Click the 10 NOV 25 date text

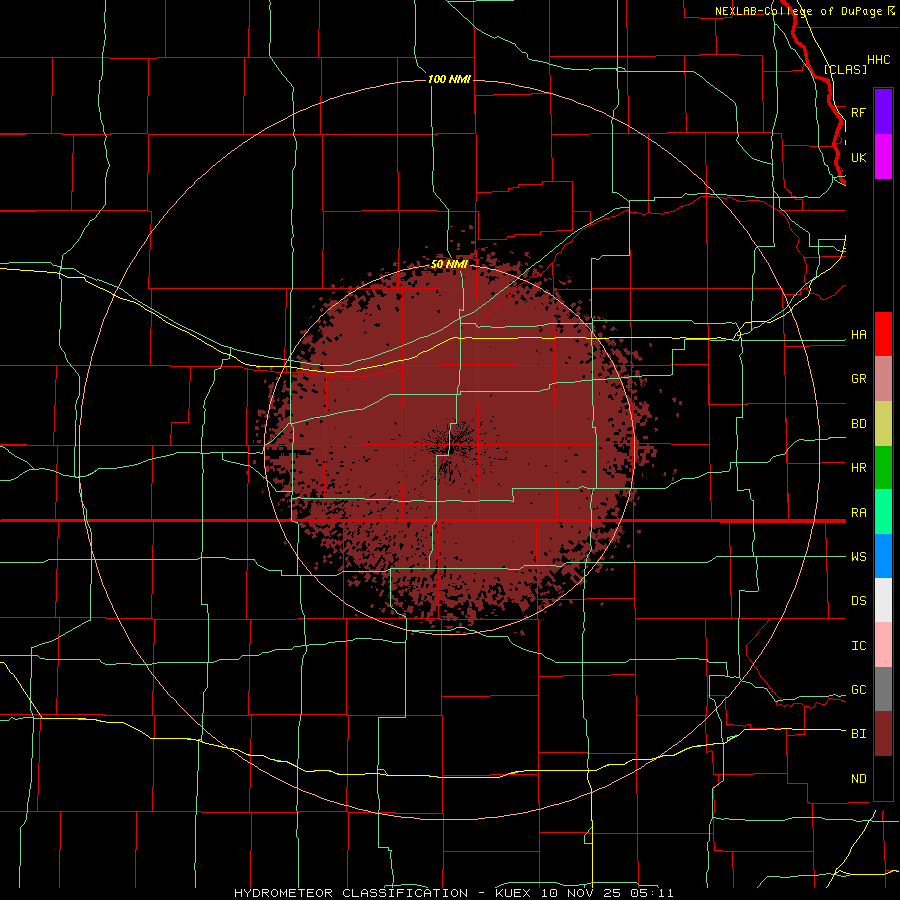582,893
